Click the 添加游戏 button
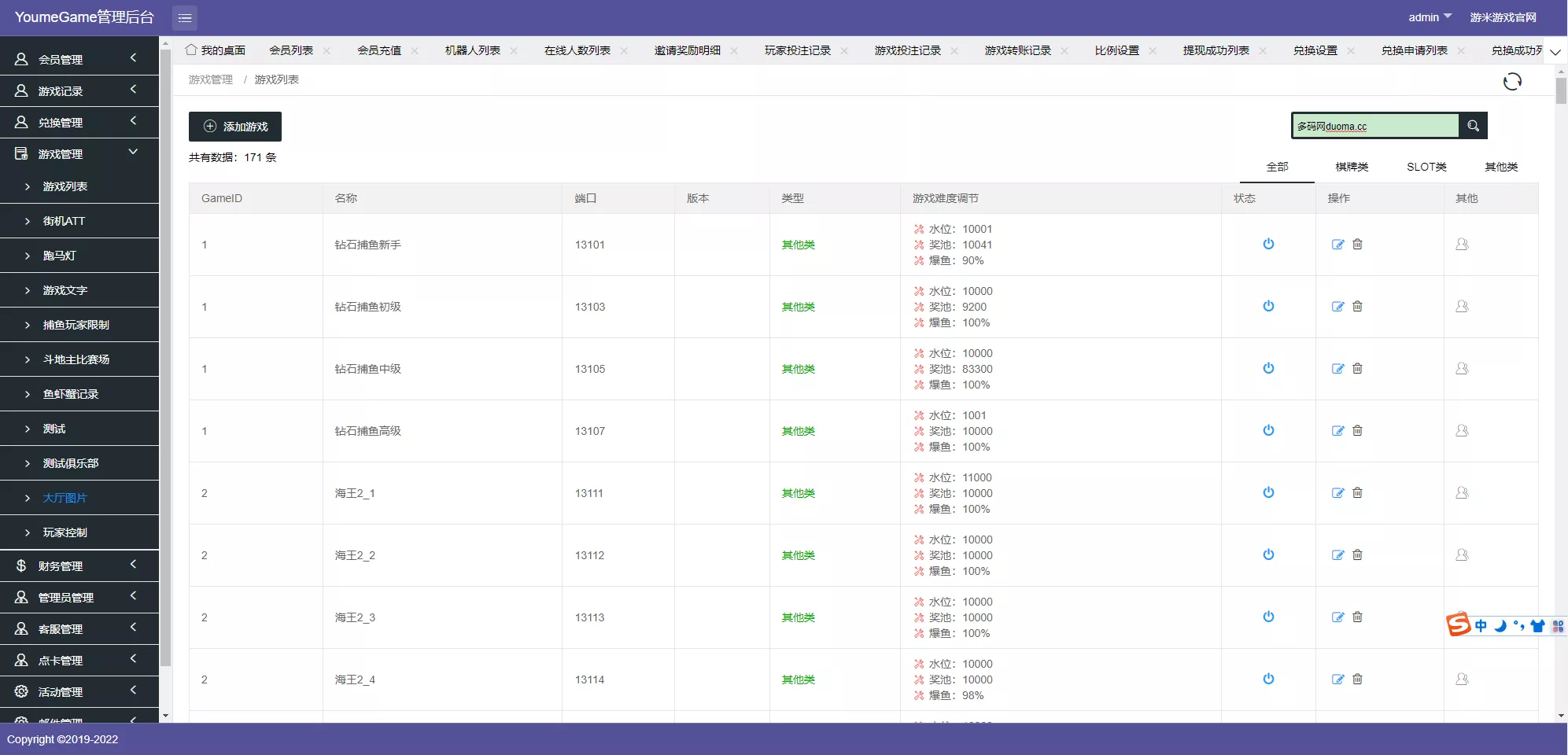1568x755 pixels. (234, 126)
